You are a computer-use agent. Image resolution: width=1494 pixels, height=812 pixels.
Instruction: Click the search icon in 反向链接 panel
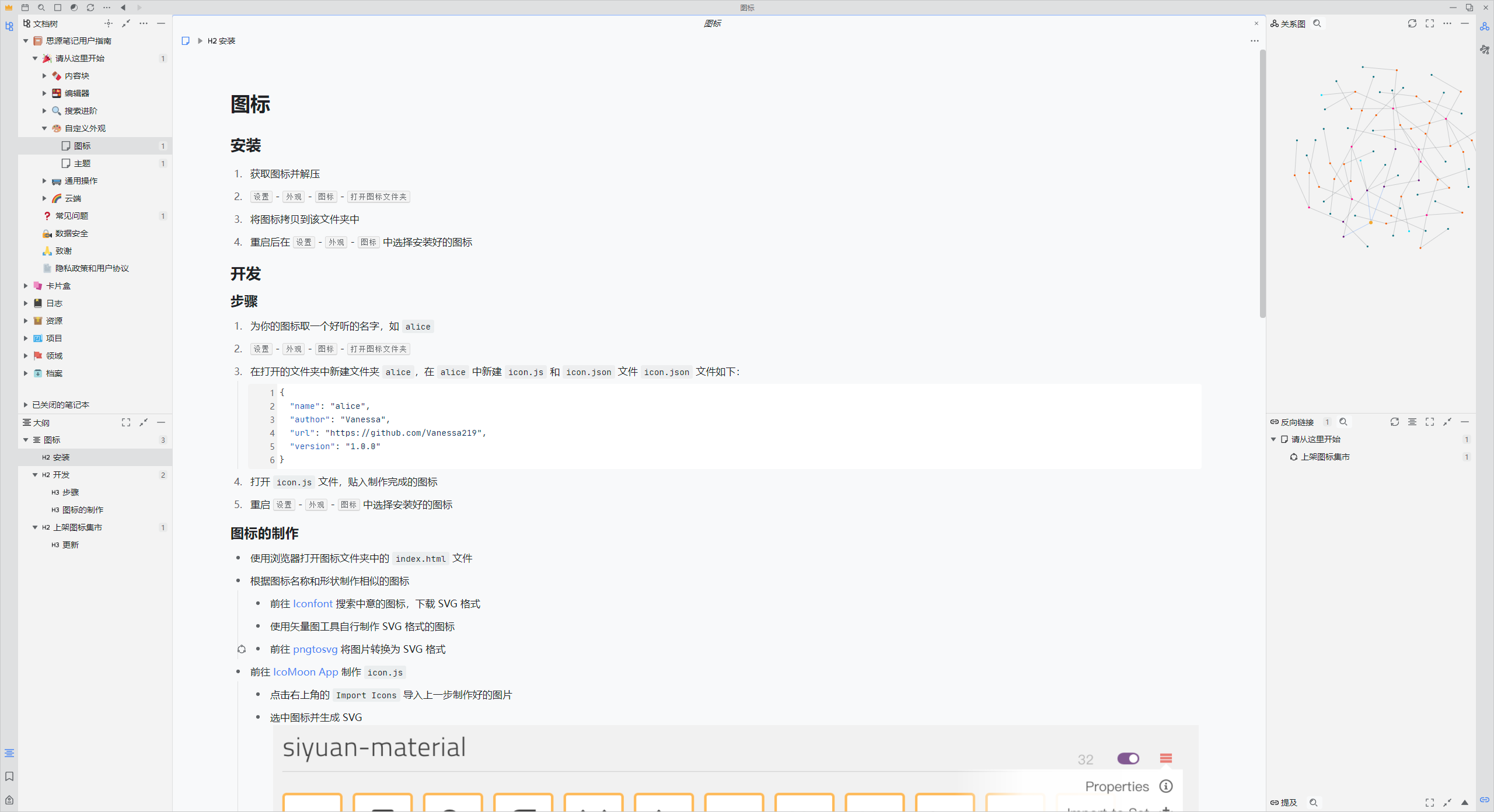(1343, 422)
